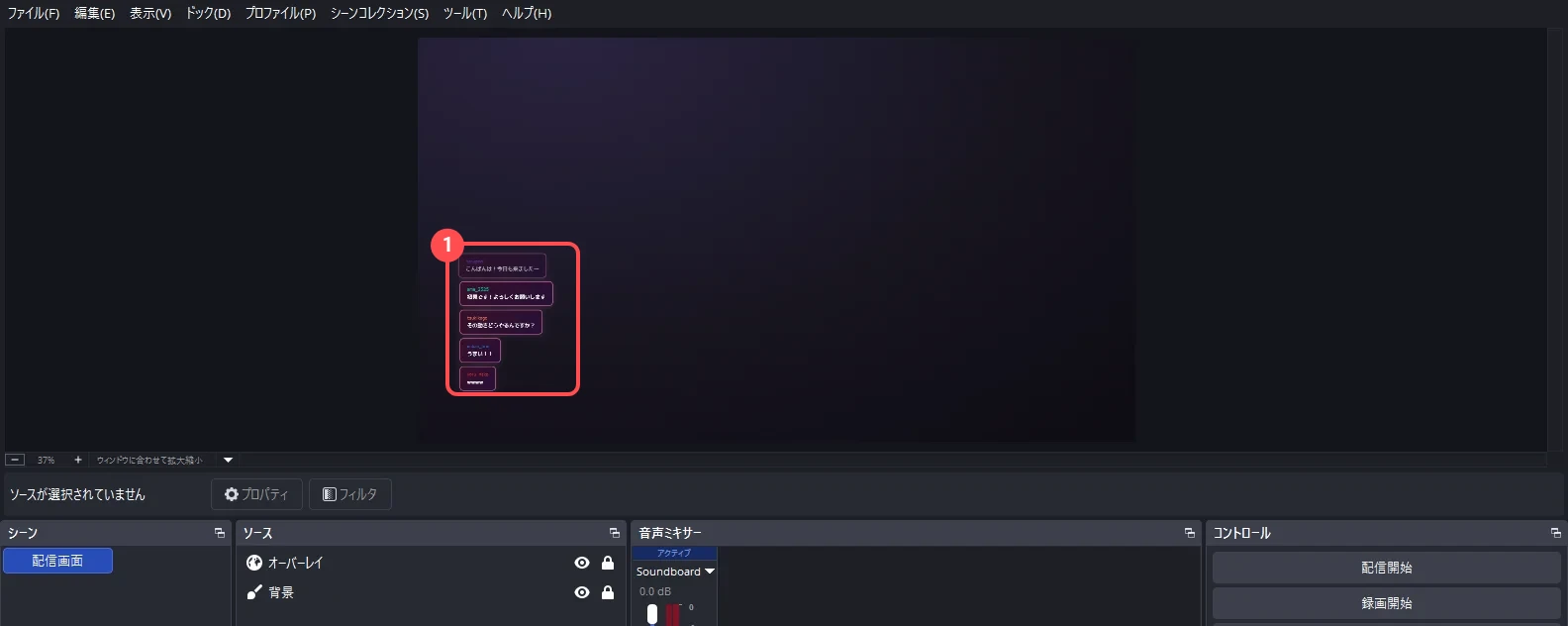
Task: Click the 録画開始 button
Action: (1386, 603)
